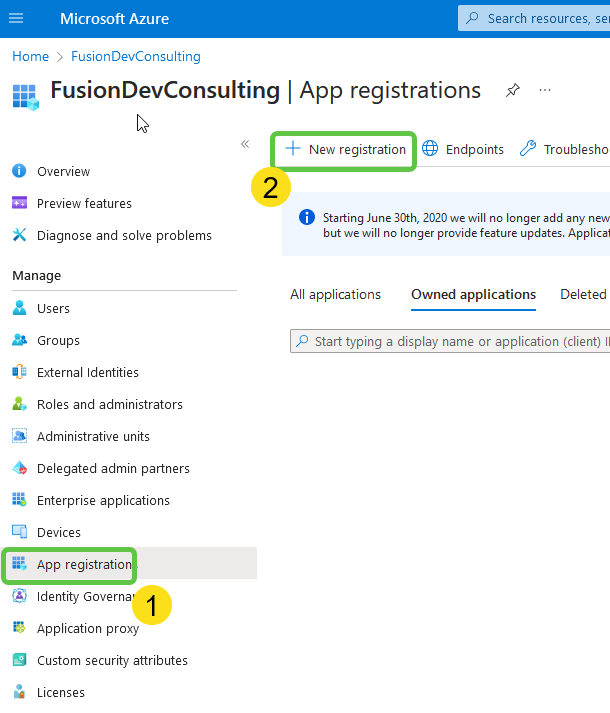Image resolution: width=610 pixels, height=713 pixels.
Task: Click the Enterprise applications grid icon
Action: (x=19, y=500)
